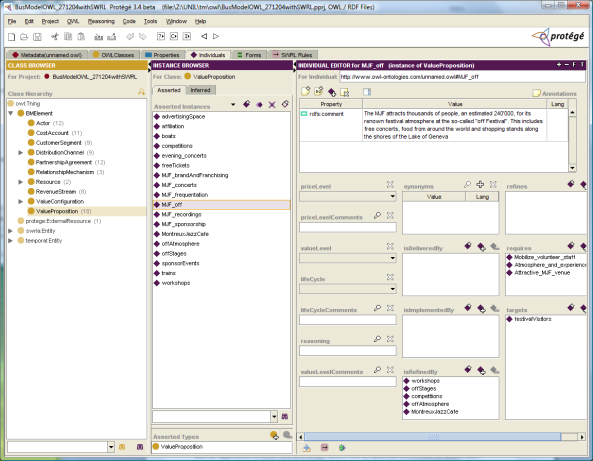Expand the Resource class node

(21, 182)
